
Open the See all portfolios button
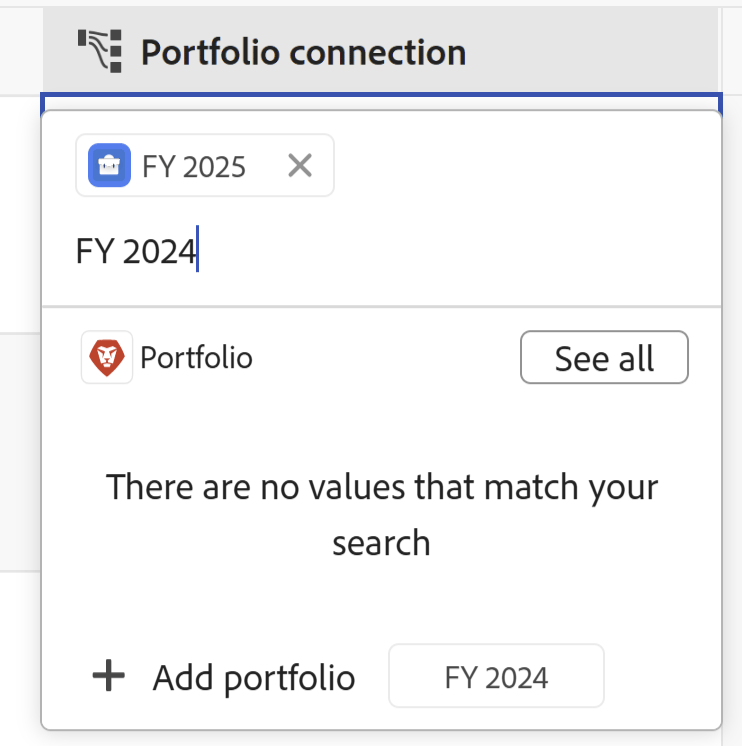[604, 357]
